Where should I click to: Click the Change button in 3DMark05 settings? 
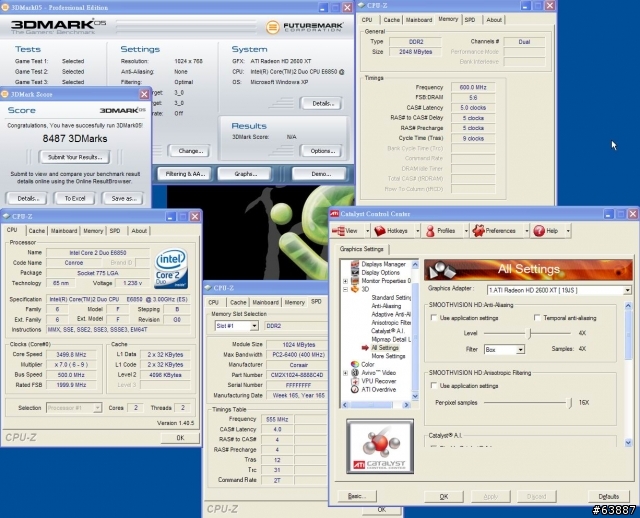189,151
